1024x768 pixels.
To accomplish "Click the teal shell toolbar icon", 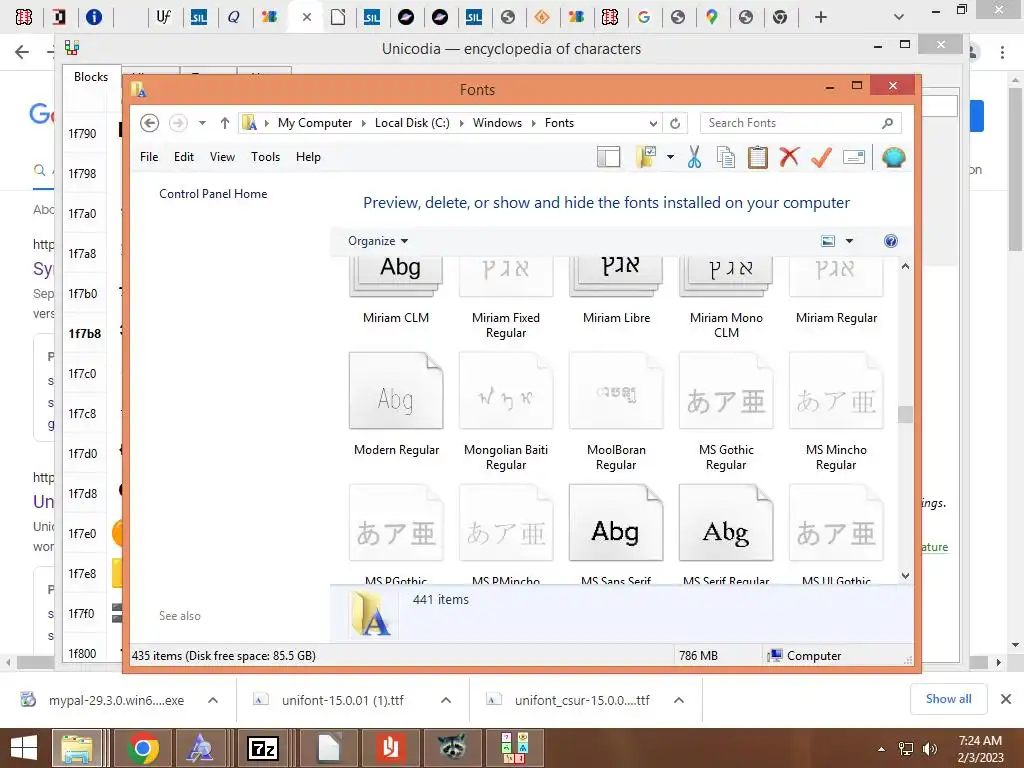I will (893, 157).
